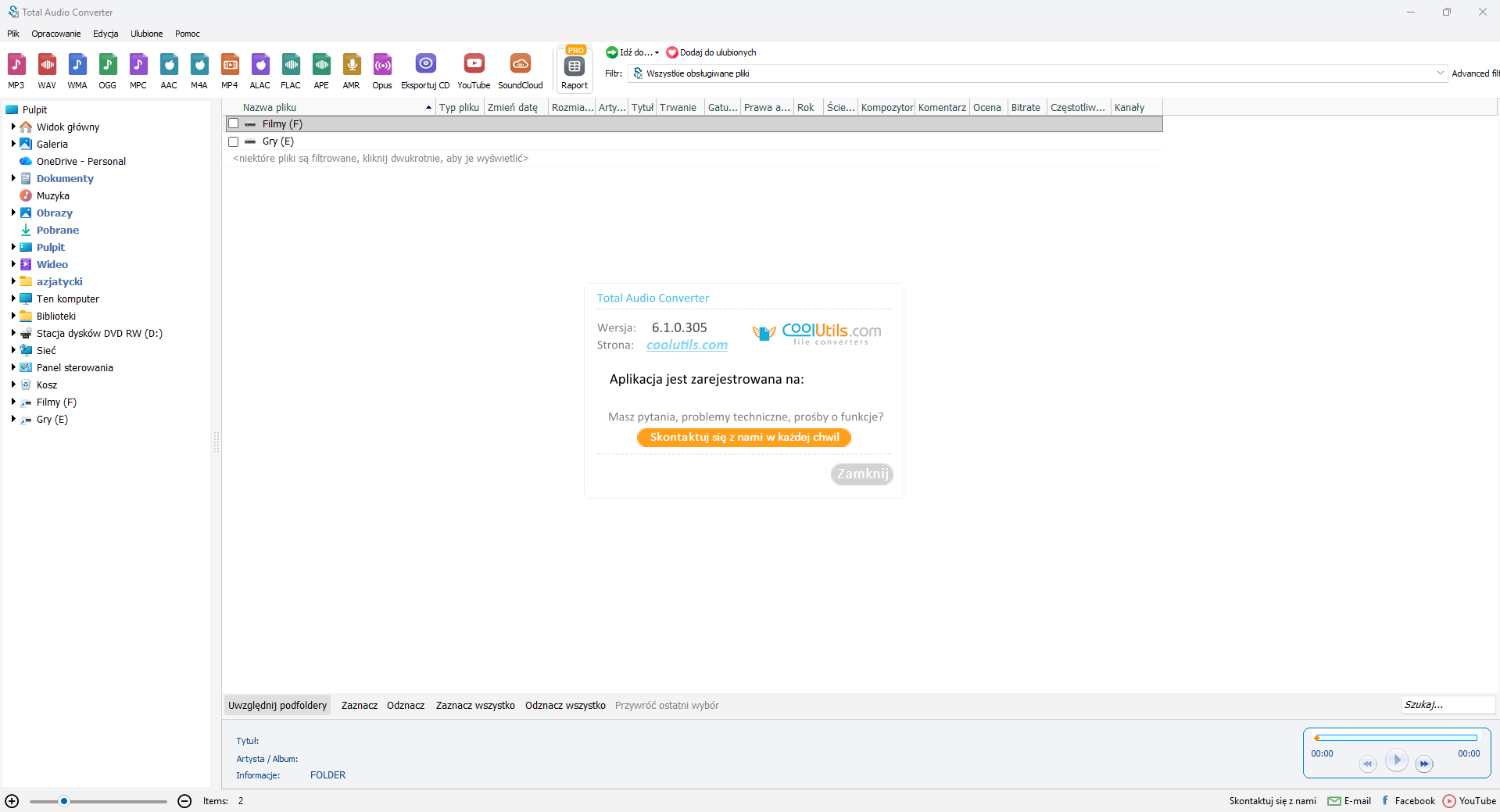
Task: Play audio in the preview player
Action: coord(1396,760)
